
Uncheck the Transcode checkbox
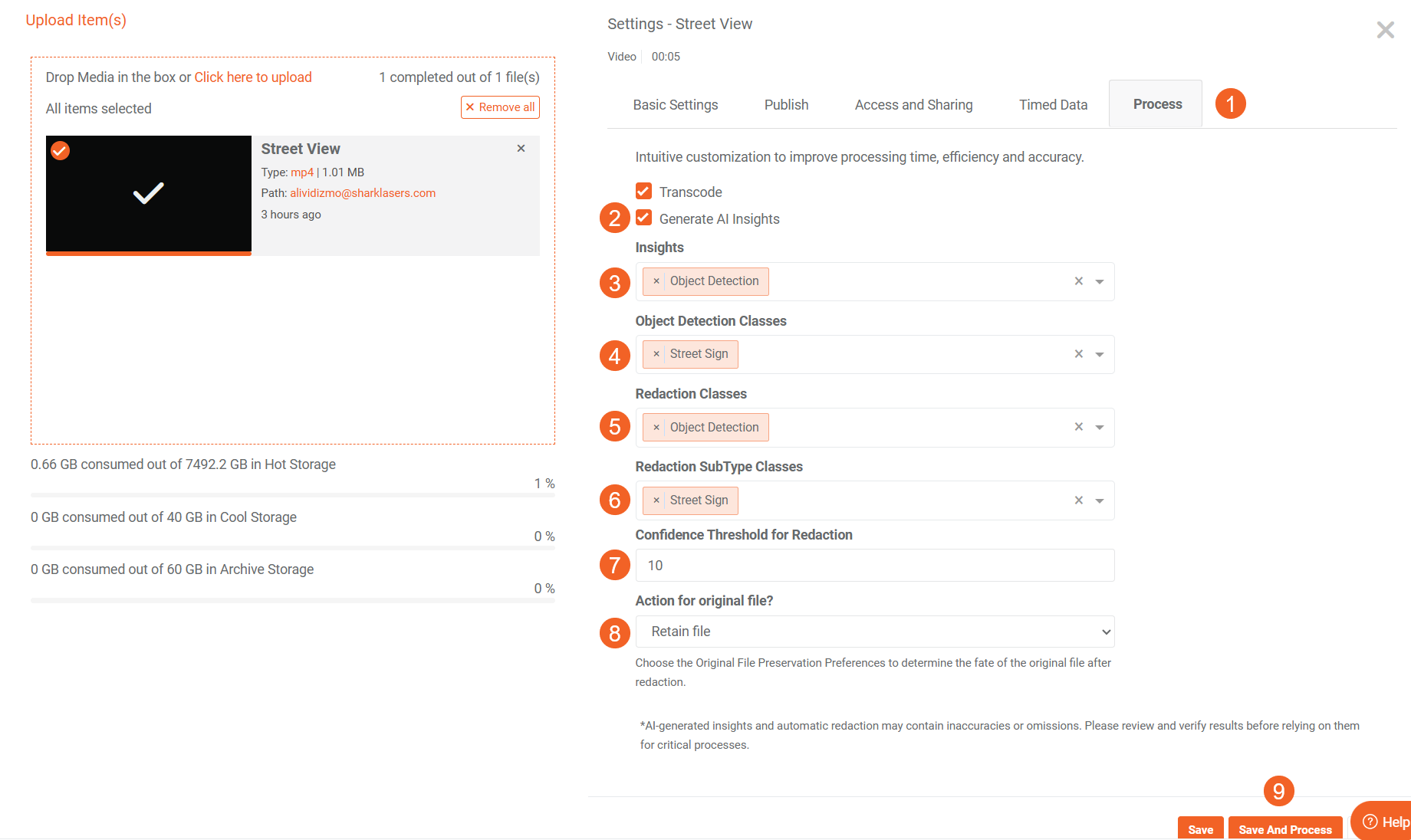click(643, 191)
